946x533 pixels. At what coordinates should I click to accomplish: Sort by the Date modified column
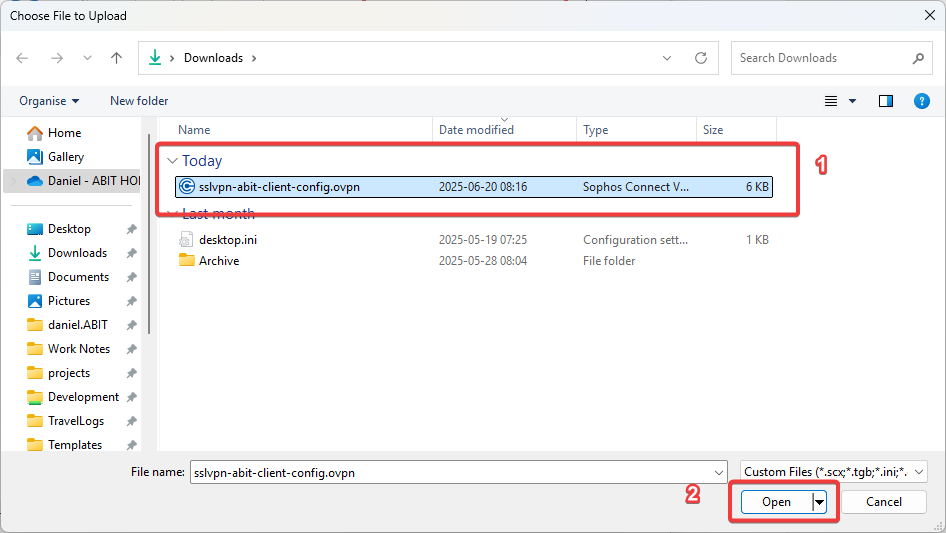pos(476,130)
